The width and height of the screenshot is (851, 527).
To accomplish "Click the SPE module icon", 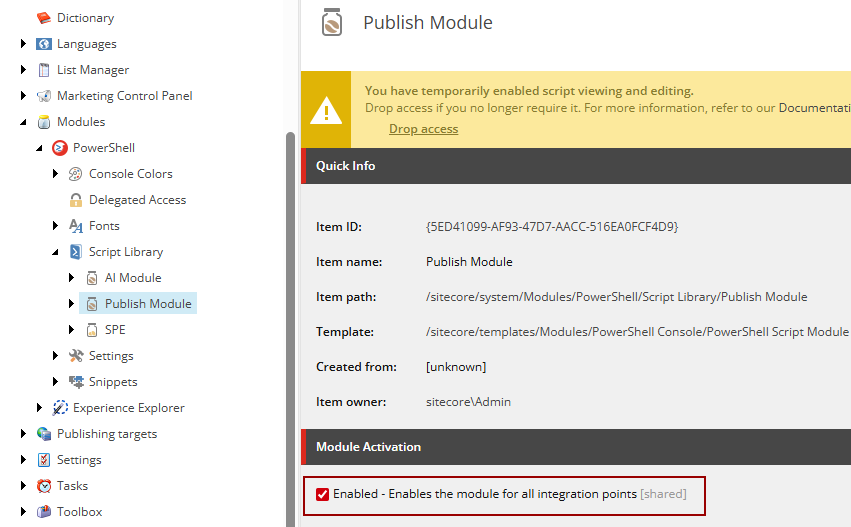I will (x=92, y=330).
